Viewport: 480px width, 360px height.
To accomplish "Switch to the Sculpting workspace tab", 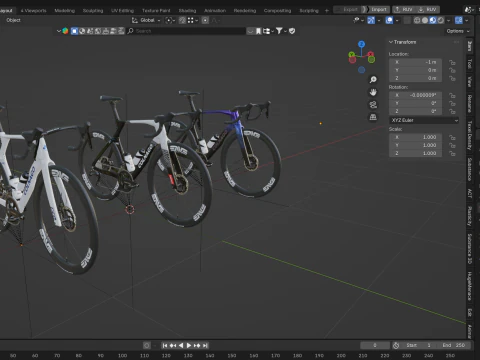I will [93, 11].
